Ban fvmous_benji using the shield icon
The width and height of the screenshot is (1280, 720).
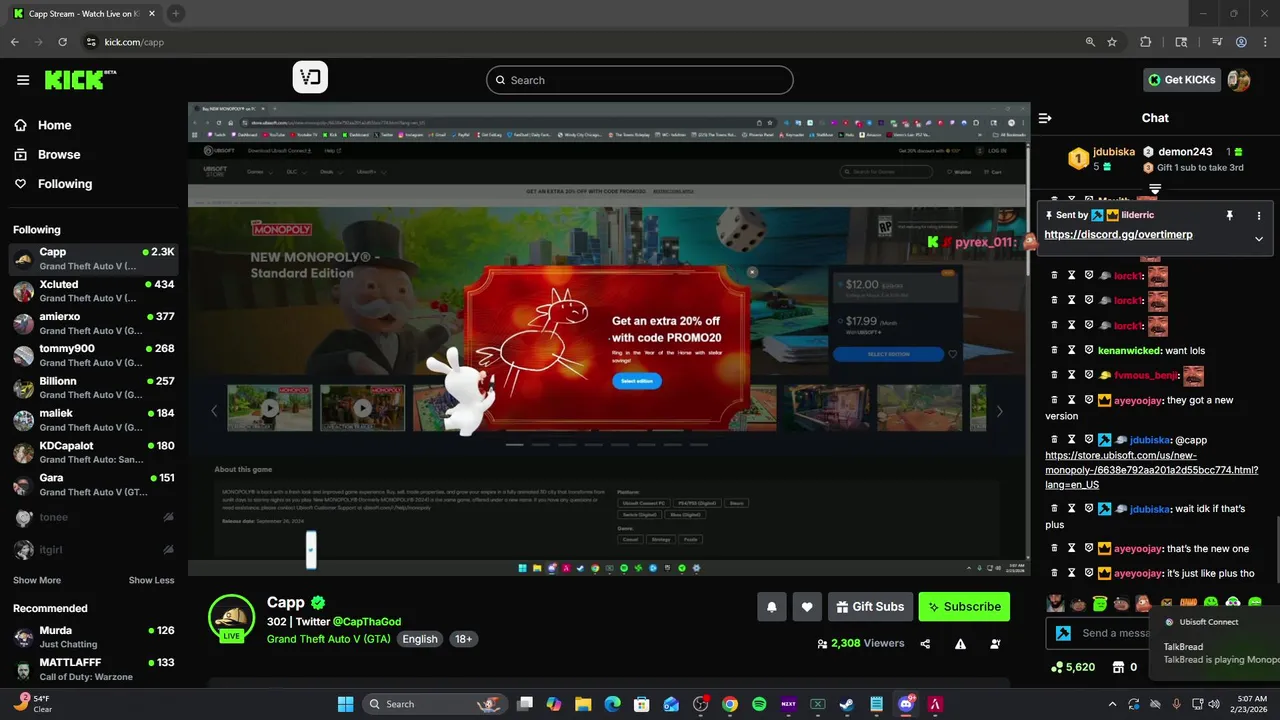pos(1089,375)
